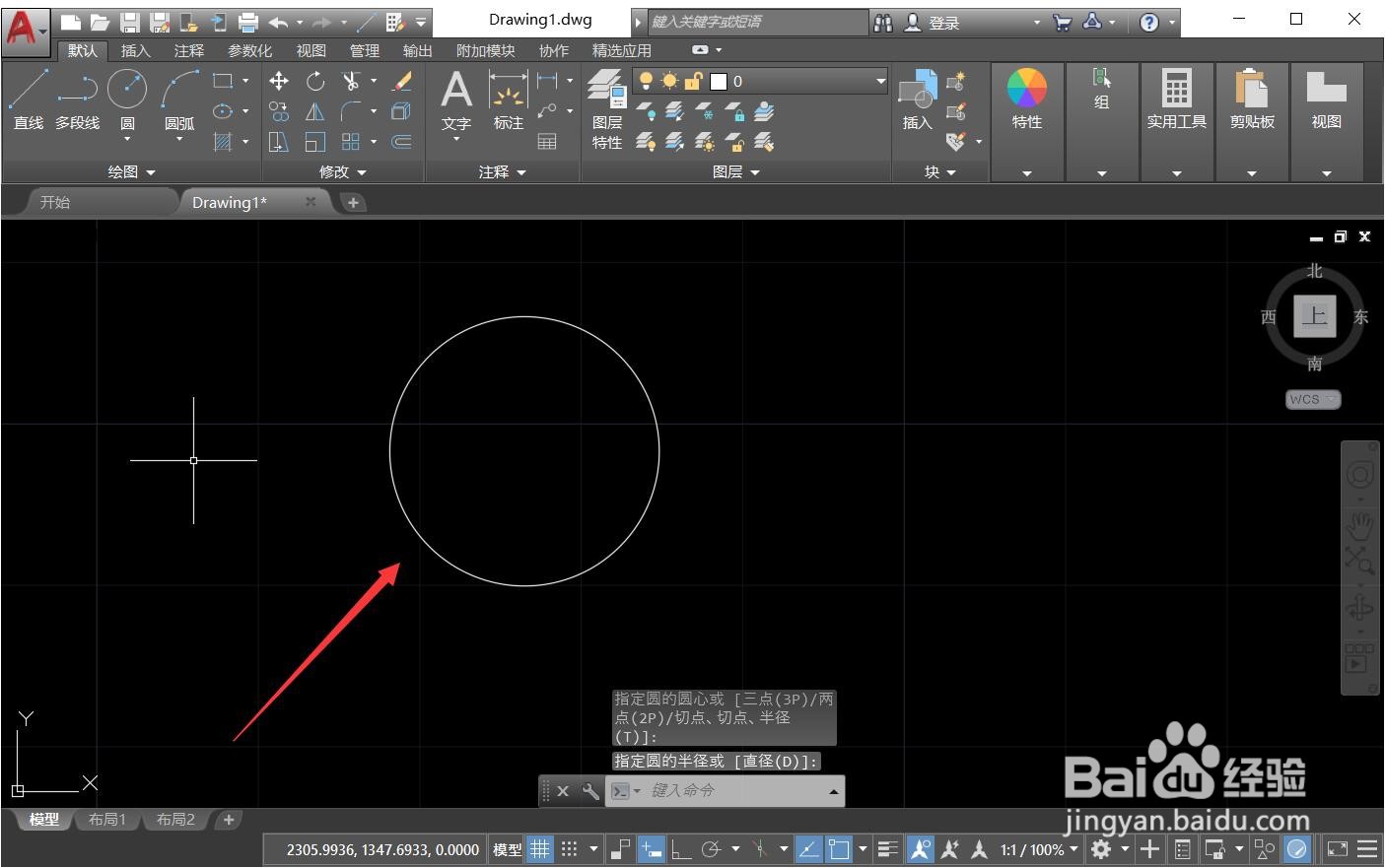Click the keyword search box in title bar
1385x868 pixels.
pos(757,22)
